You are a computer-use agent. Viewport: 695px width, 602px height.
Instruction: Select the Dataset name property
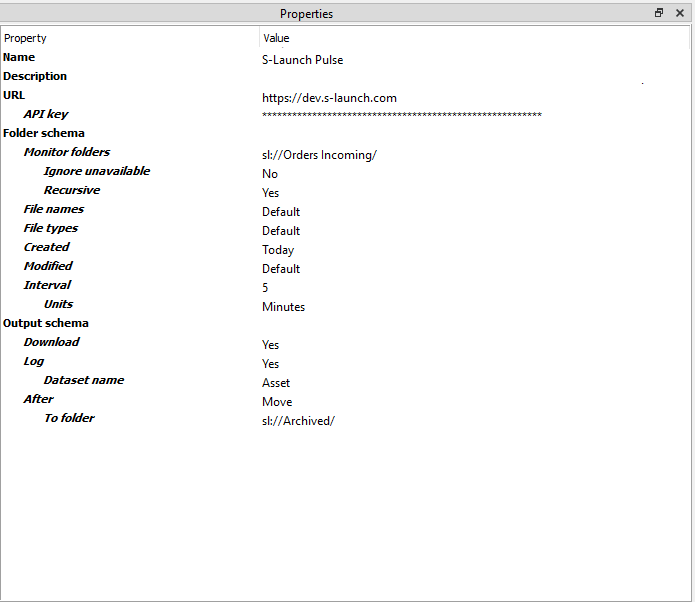[x=84, y=380]
